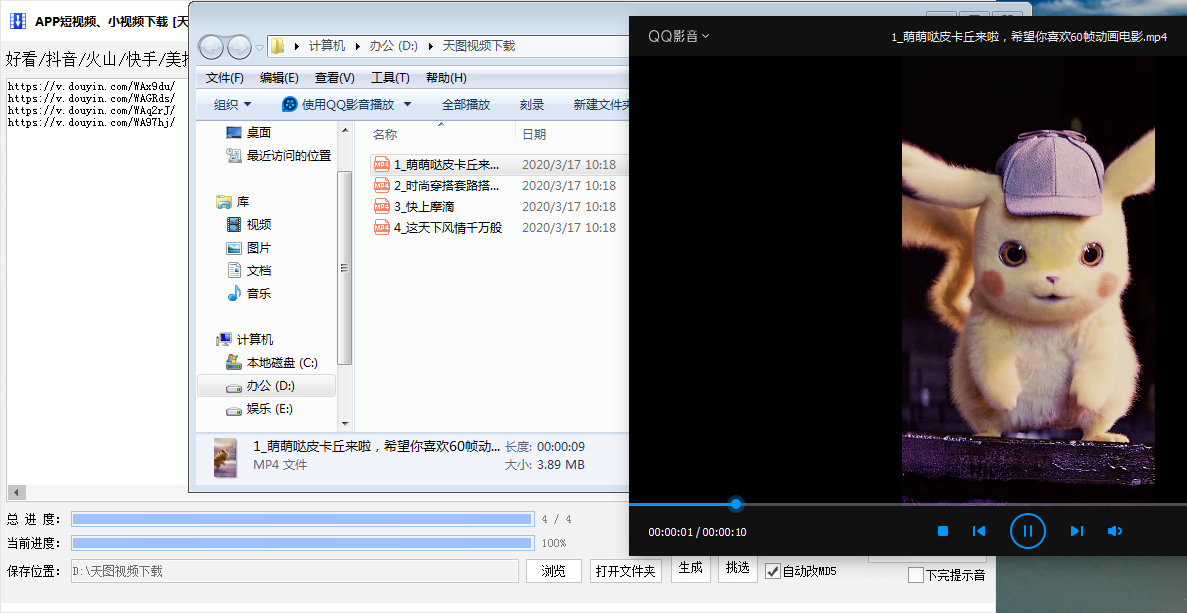Screen dimensions: 1187x613
Task: Click navigation pane scrollbar up arrow
Action: point(344,130)
